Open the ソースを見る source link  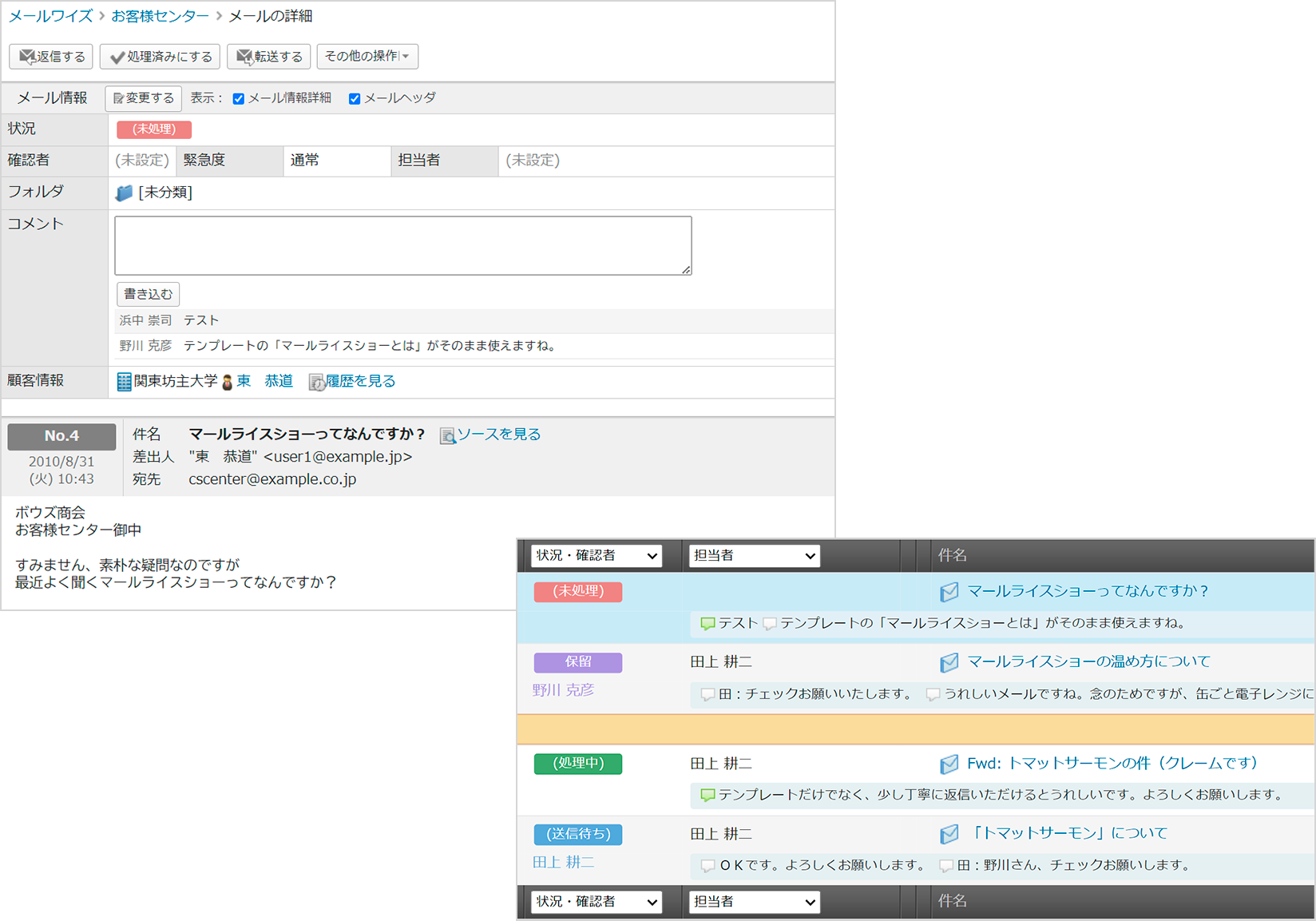click(499, 435)
